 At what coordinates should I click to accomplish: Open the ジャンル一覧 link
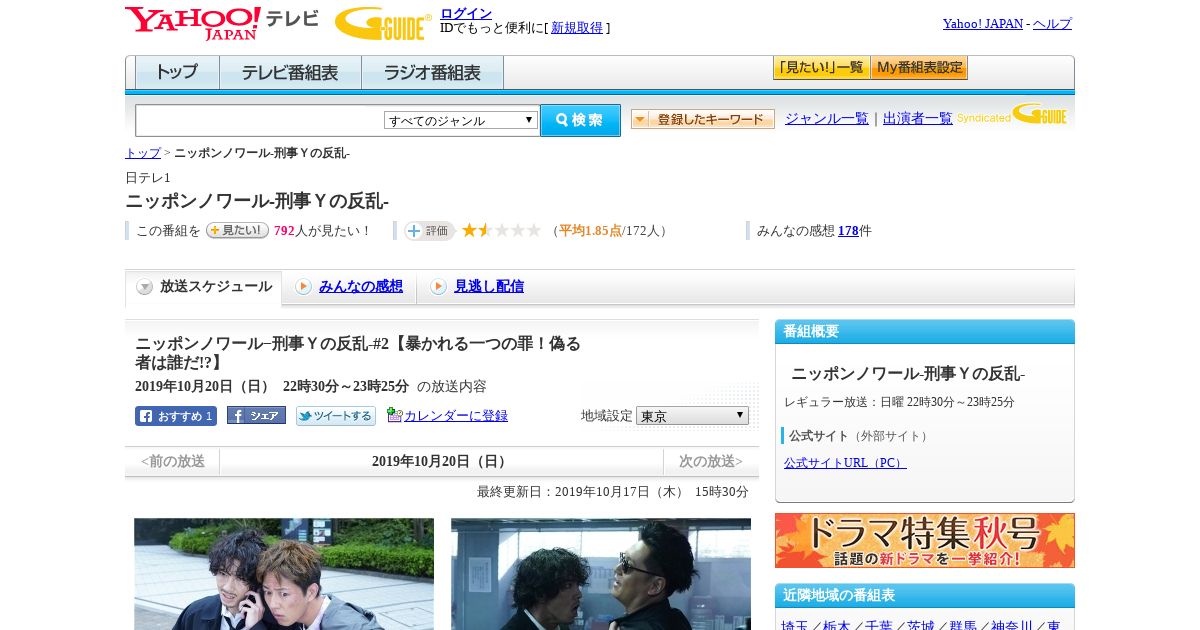(x=827, y=119)
